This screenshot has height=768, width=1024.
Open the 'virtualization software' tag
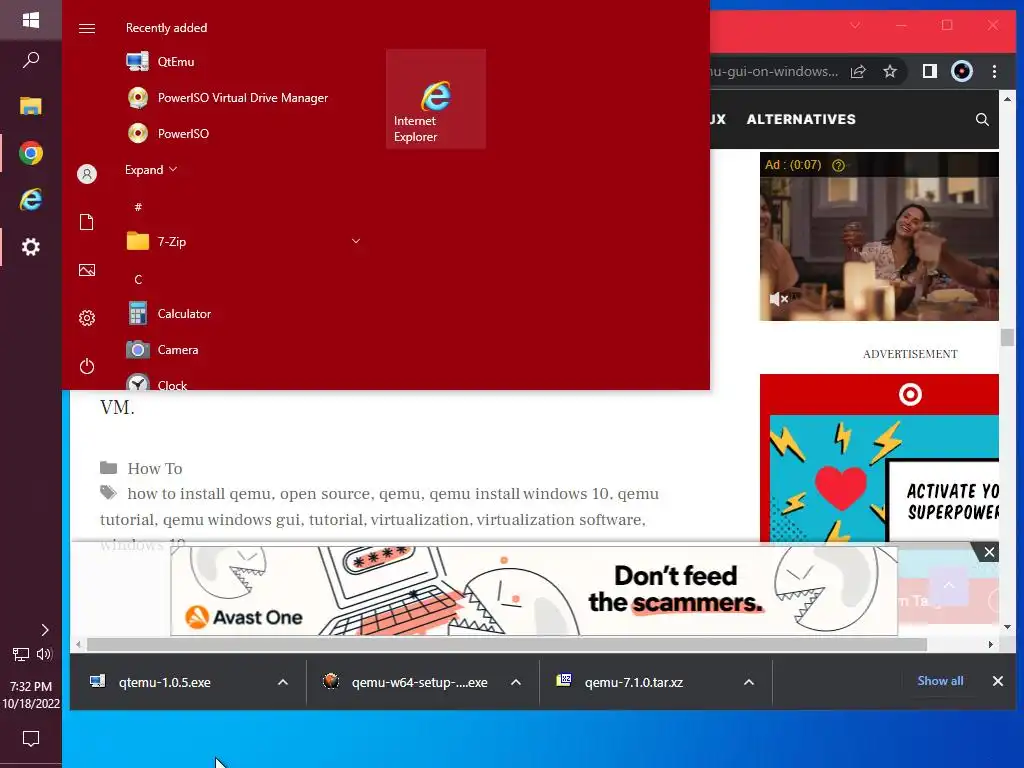pos(559,520)
